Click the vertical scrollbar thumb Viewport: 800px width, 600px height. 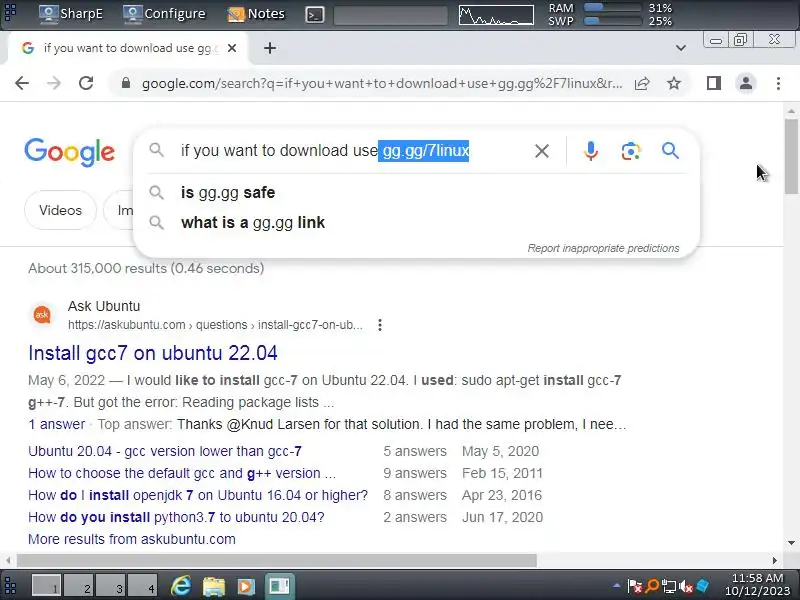pos(791,157)
